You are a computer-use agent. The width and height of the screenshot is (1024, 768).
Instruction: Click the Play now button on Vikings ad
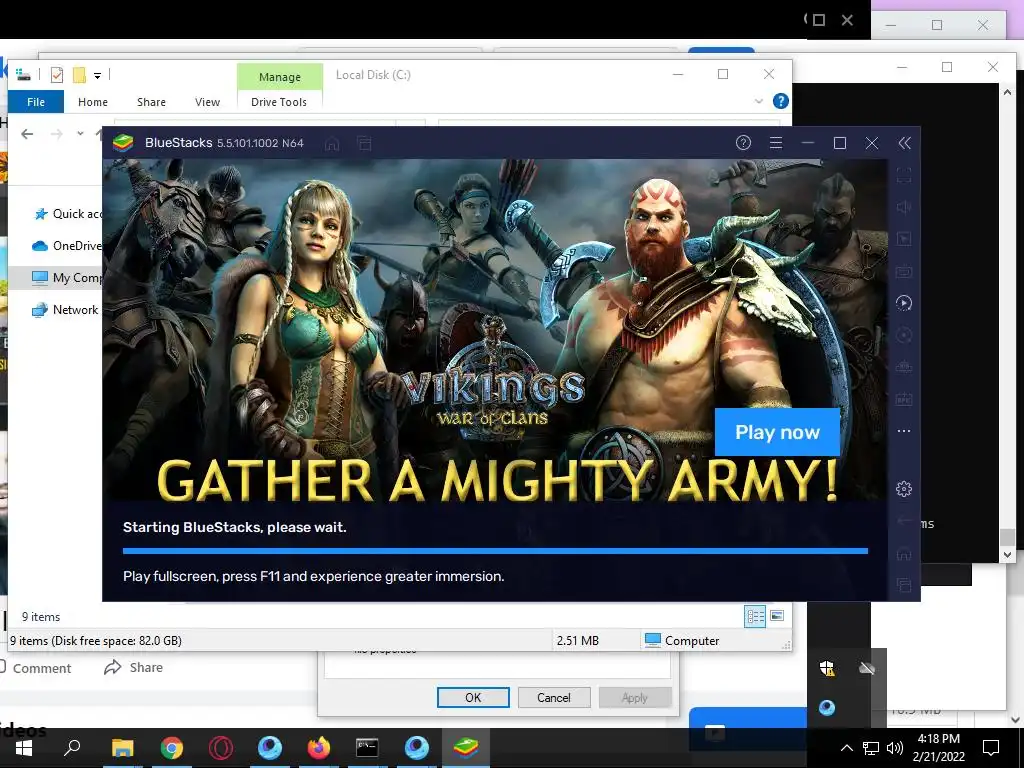click(x=777, y=432)
